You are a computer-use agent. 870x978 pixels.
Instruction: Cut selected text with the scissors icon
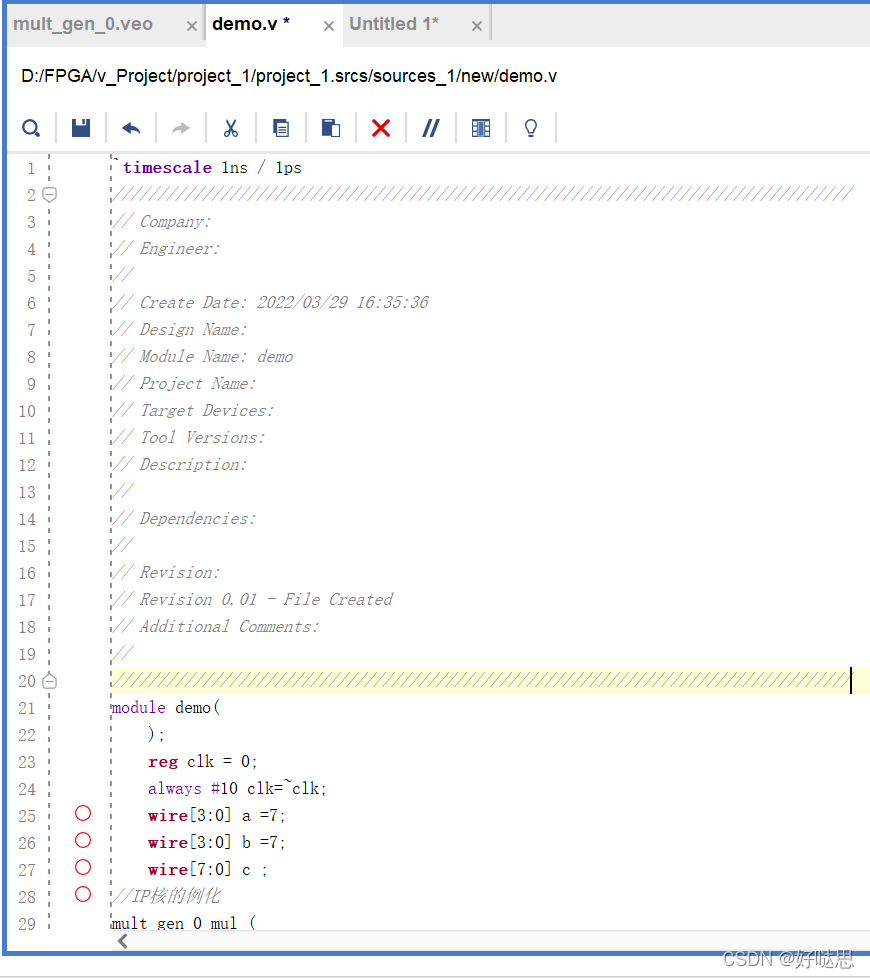point(231,128)
